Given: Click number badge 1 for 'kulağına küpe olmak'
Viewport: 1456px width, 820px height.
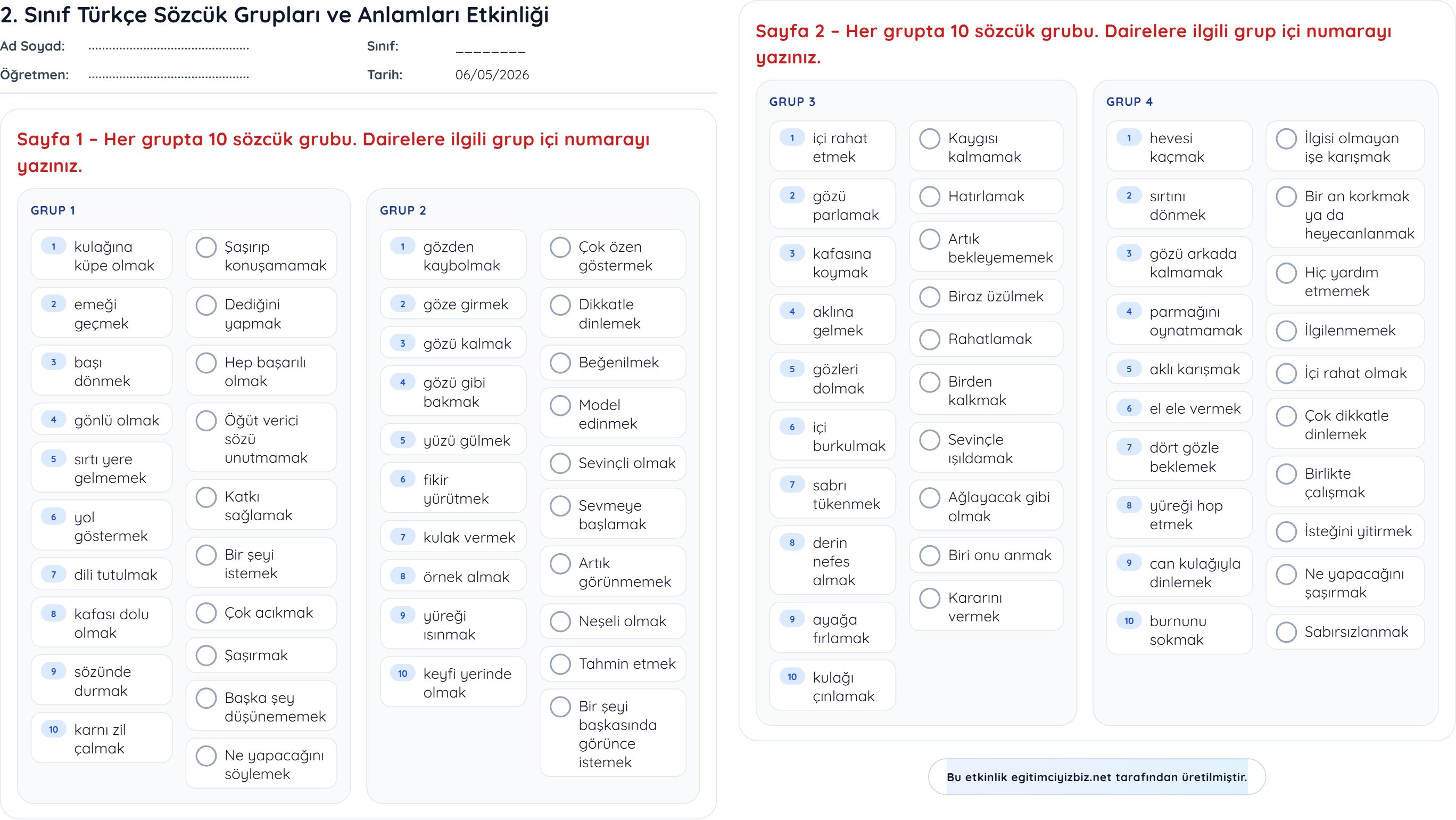Looking at the screenshot, I should (54, 247).
